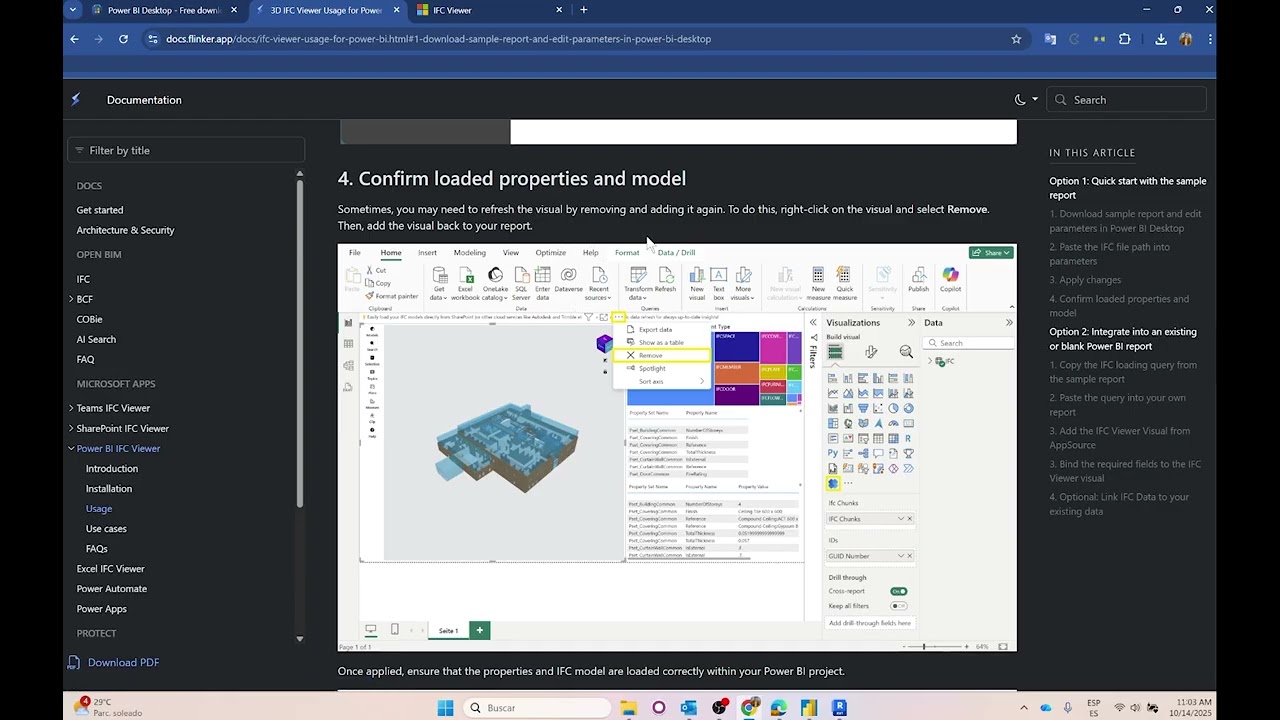Switch to Power BI Desktop download tab
1280x720 pixels.
tap(164, 10)
